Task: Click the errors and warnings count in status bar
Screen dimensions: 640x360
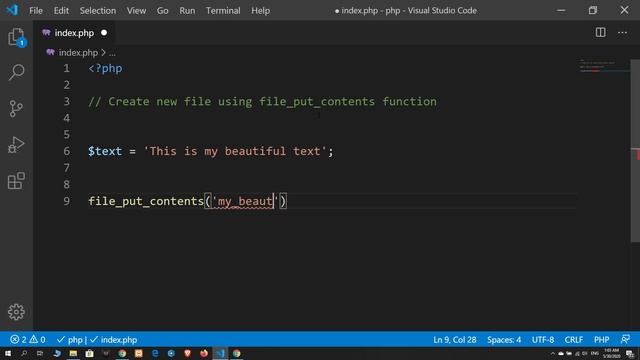Action: click(28, 340)
